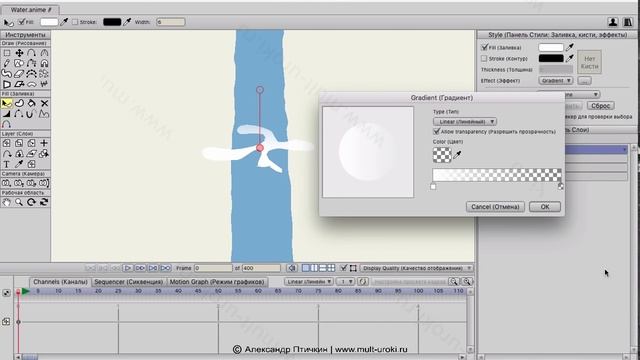Pick the eyedropper tool in Layer section
Viewport: 640px width, 360px height.
point(19,164)
